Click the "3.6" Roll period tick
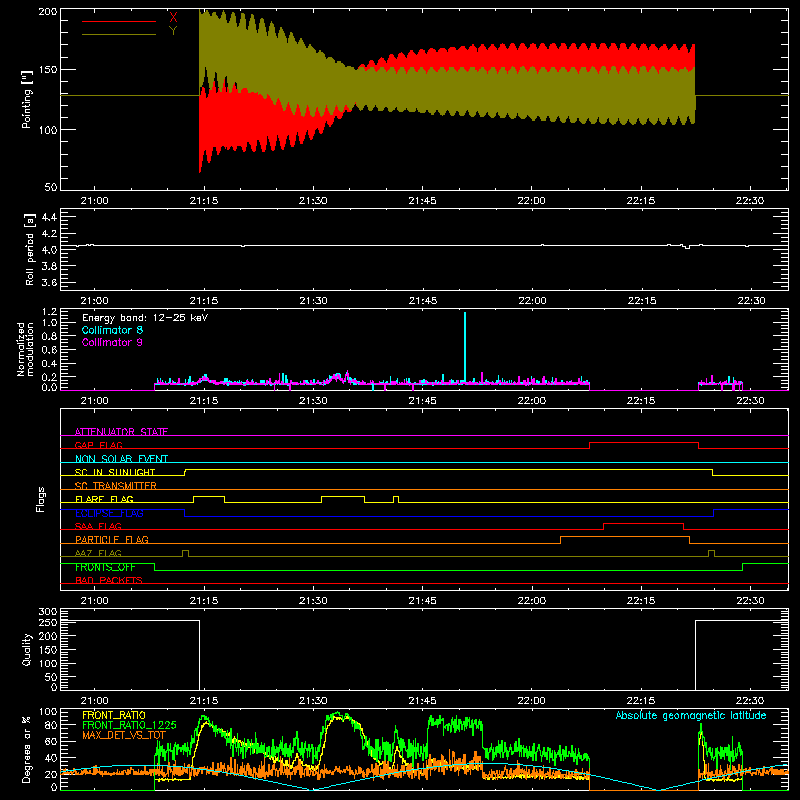Image resolution: width=800 pixels, height=800 pixels. click(x=49, y=282)
